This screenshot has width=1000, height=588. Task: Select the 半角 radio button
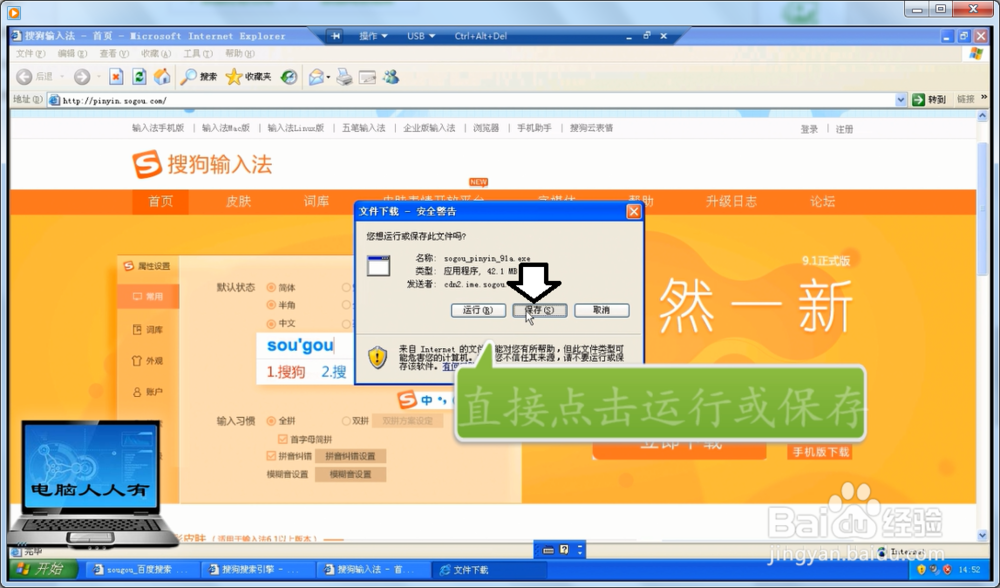coord(271,305)
